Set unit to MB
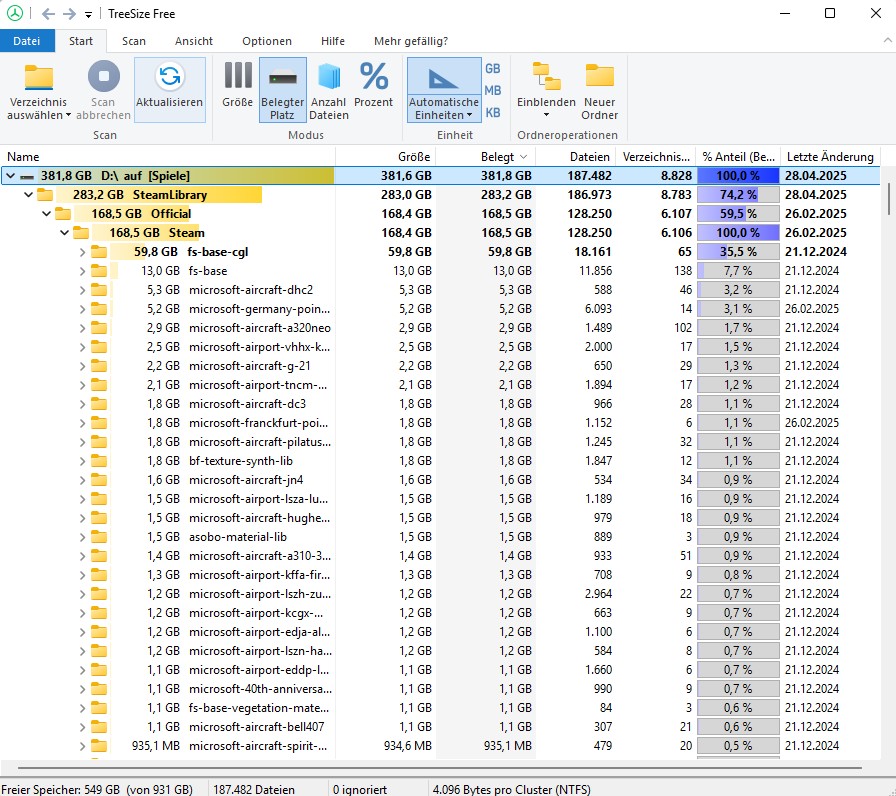The width and height of the screenshot is (896, 796). [493, 90]
